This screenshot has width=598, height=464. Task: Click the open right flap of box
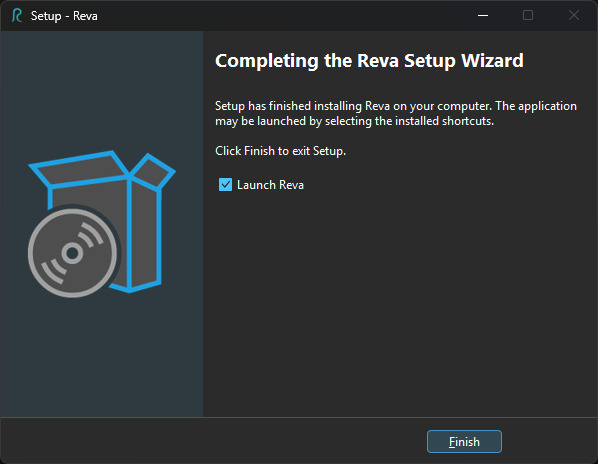point(153,172)
